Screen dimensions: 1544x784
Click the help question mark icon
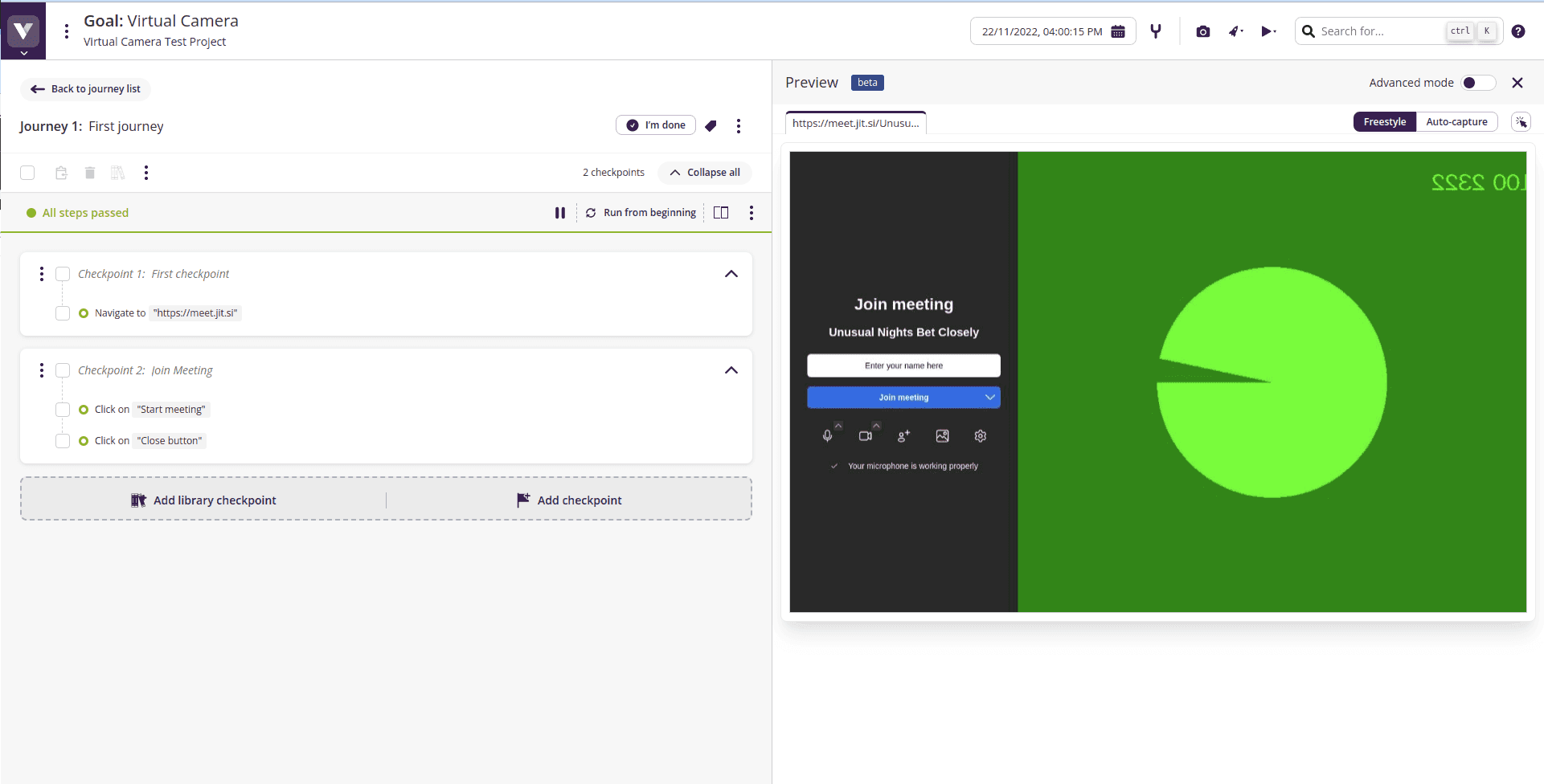pyautogui.click(x=1517, y=31)
